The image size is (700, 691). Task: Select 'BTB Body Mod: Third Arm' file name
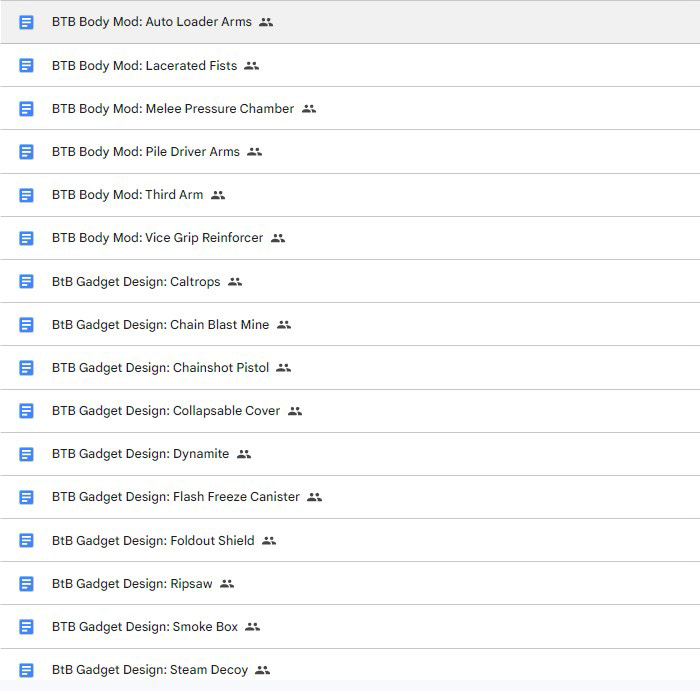128,195
